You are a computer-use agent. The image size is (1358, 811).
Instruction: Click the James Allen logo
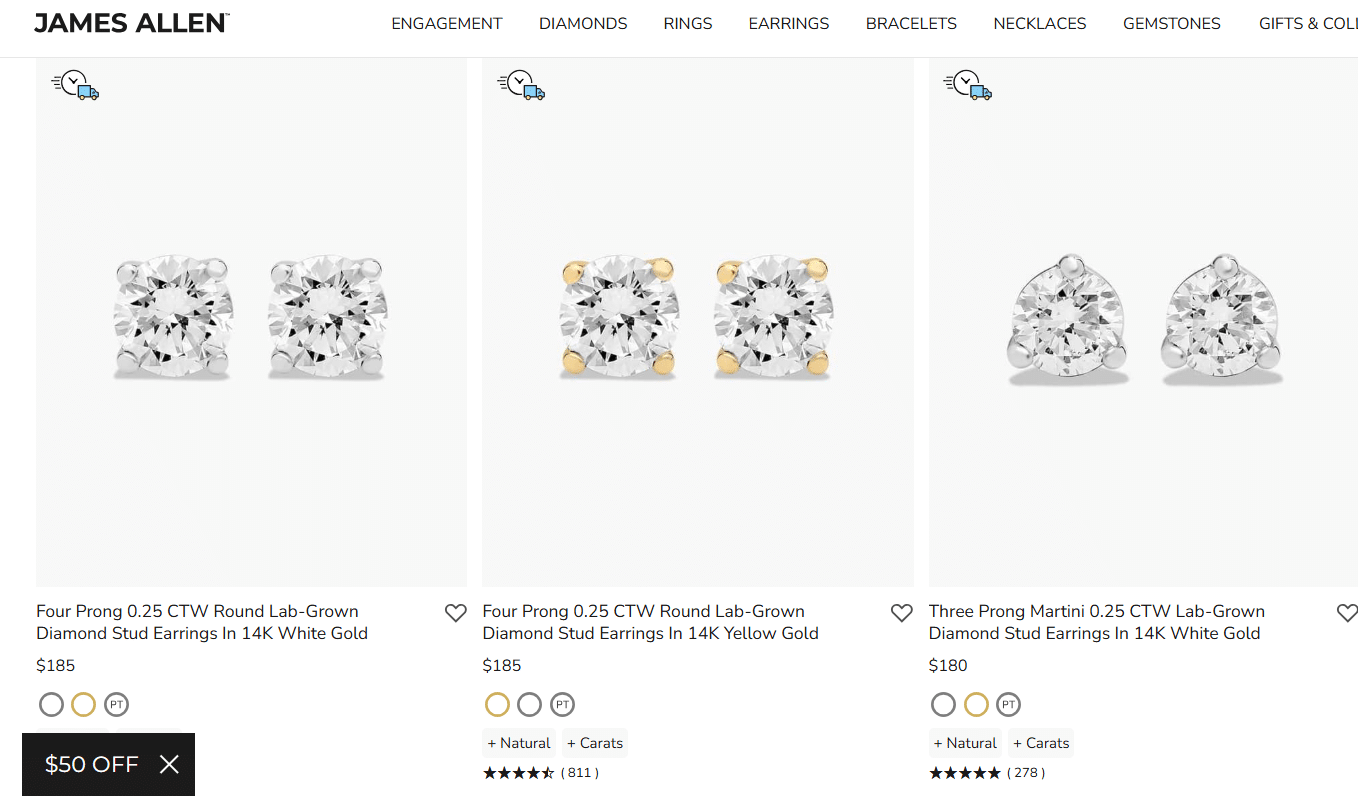(132, 23)
